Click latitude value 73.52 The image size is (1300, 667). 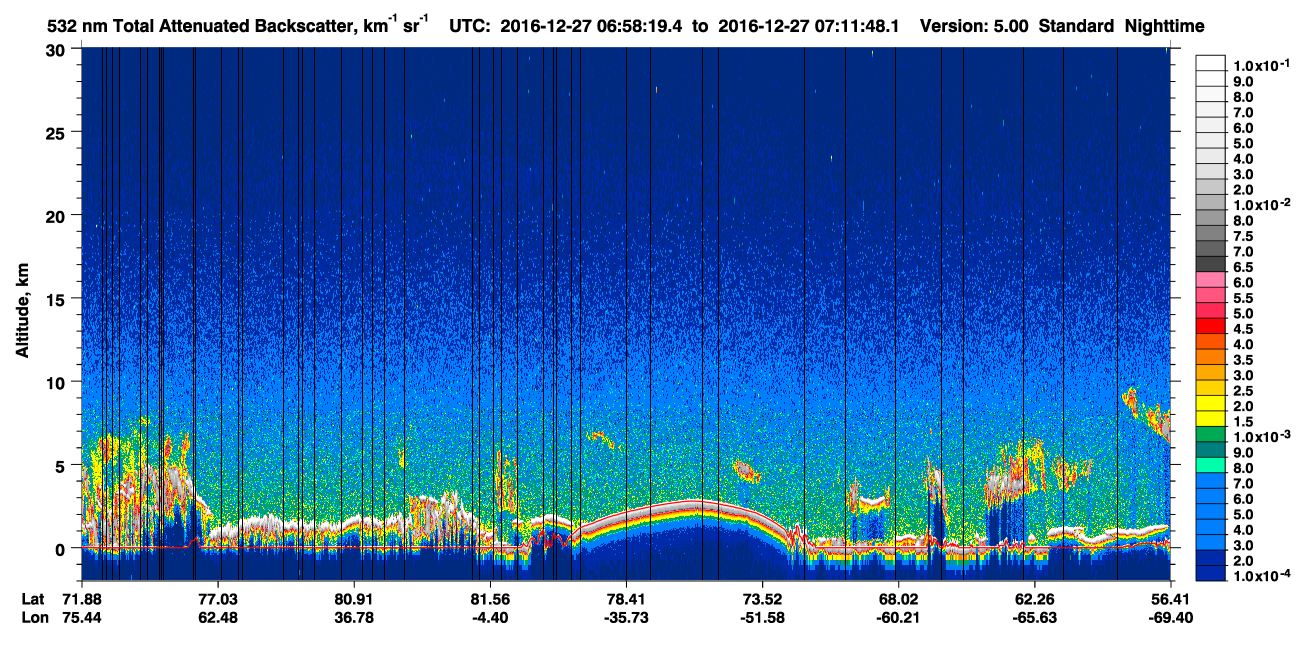point(762,598)
